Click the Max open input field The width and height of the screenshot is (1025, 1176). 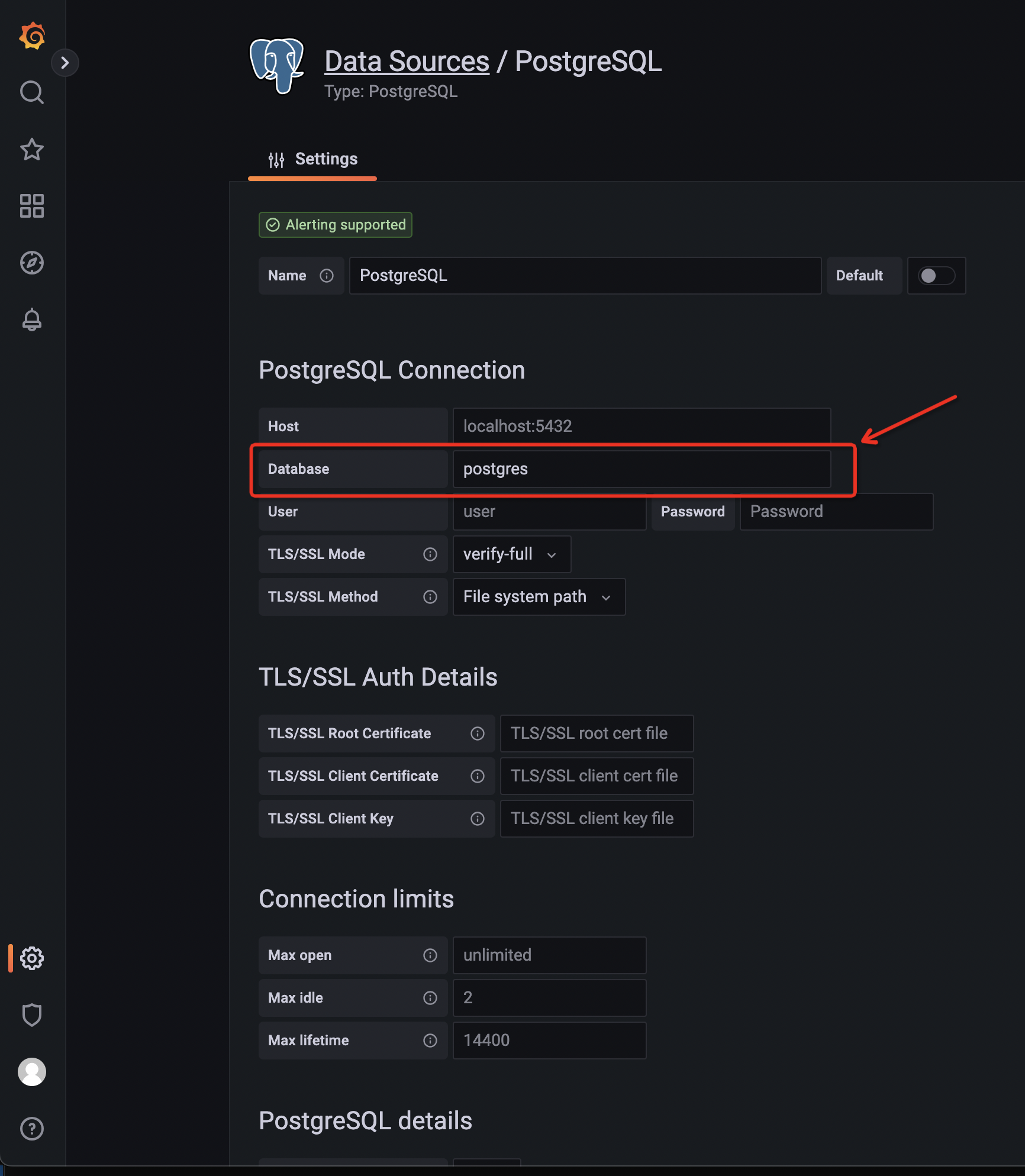coord(550,955)
